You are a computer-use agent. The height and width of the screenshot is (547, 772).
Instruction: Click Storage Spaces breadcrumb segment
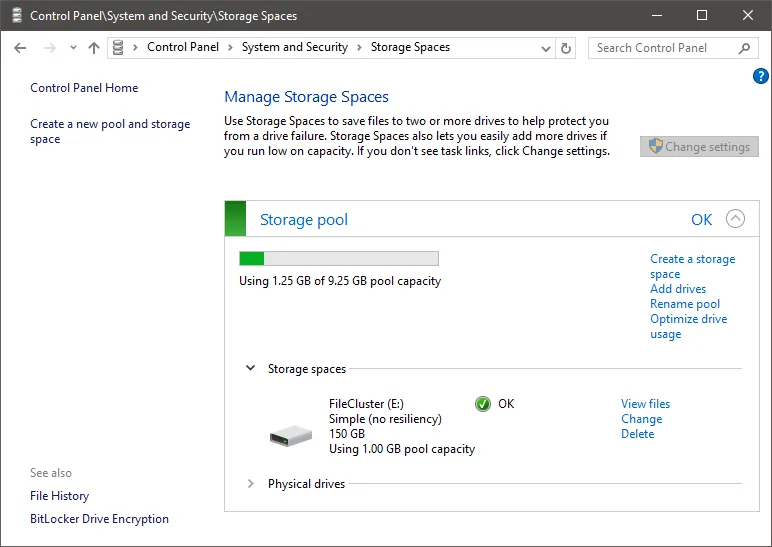click(410, 47)
